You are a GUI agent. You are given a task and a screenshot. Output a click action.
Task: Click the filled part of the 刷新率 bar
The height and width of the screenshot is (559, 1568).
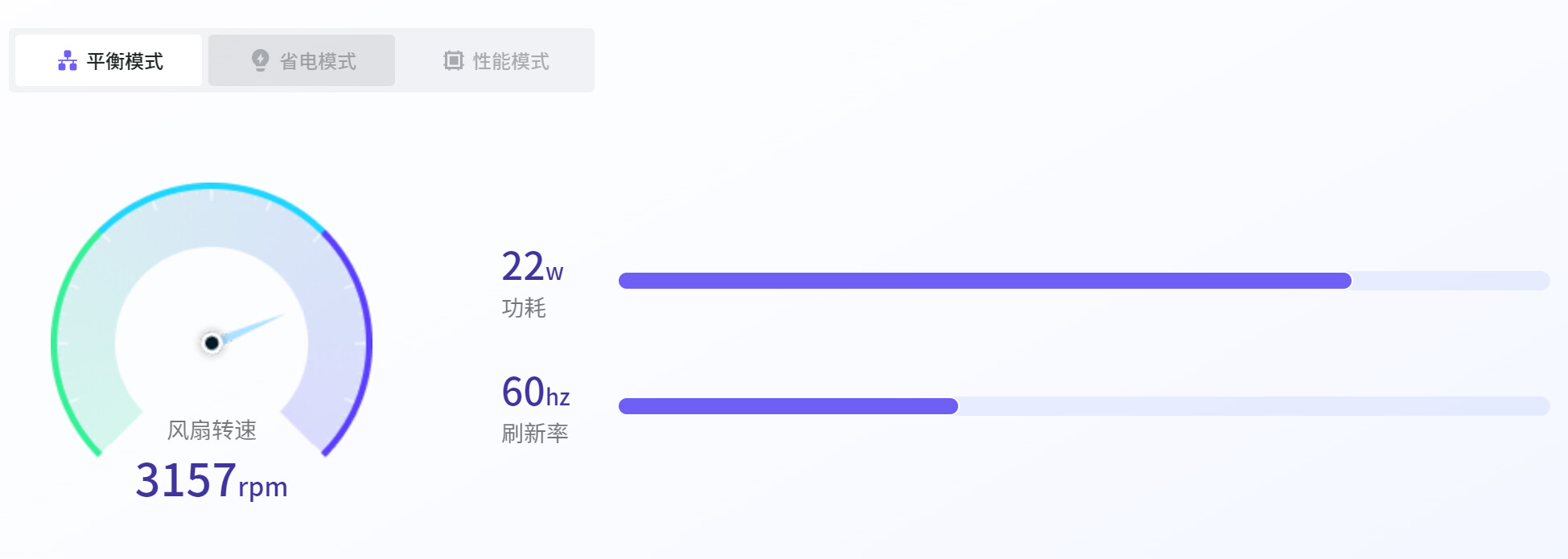(788, 406)
